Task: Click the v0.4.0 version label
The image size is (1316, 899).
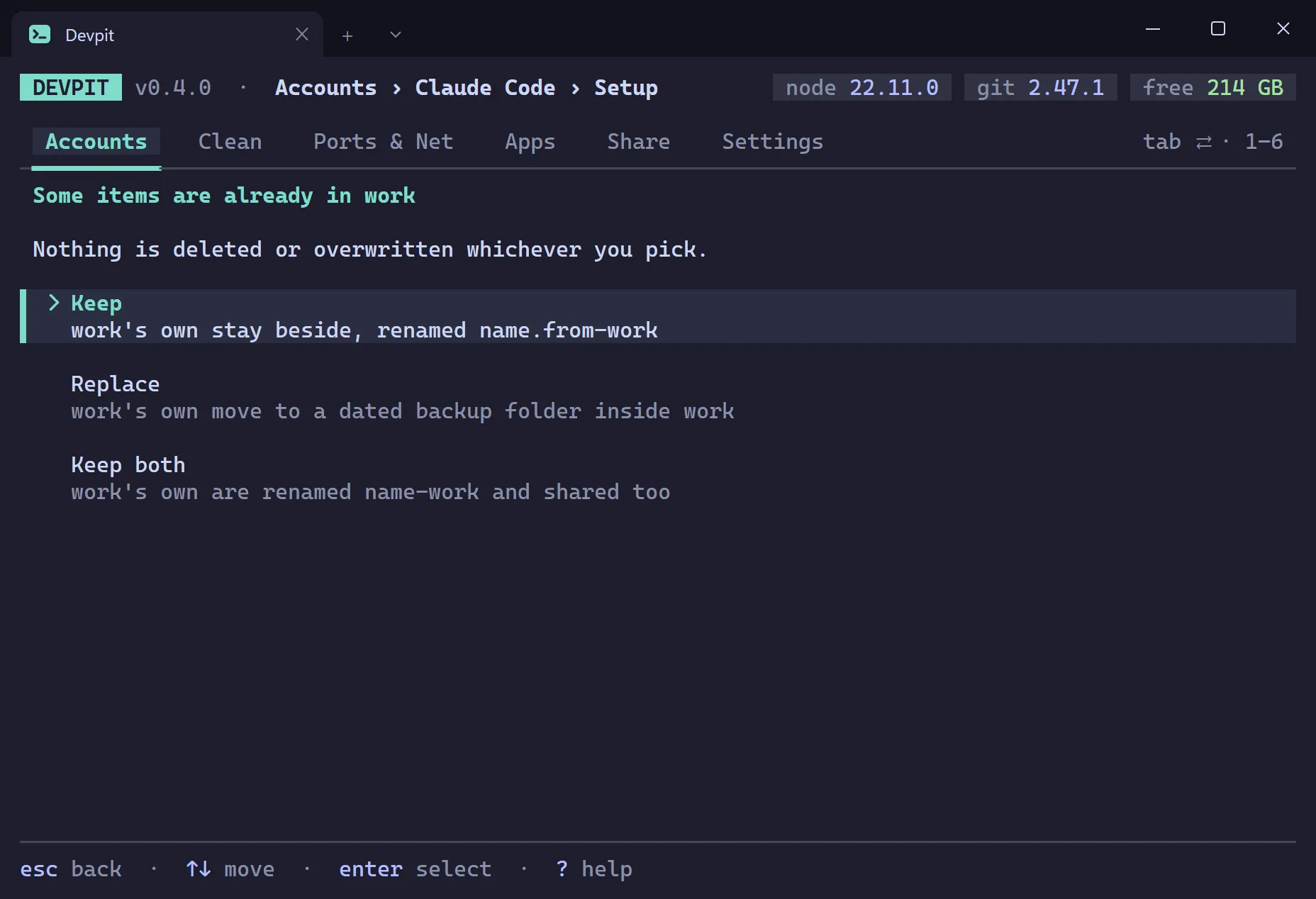Action: click(173, 88)
